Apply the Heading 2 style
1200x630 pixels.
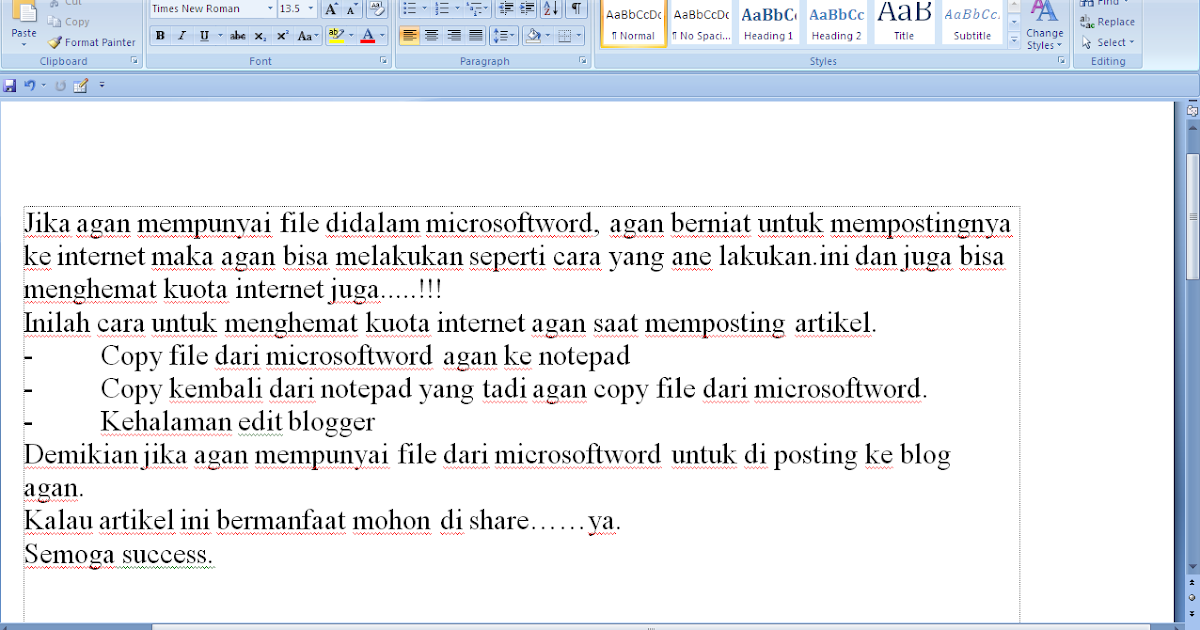pos(836,22)
